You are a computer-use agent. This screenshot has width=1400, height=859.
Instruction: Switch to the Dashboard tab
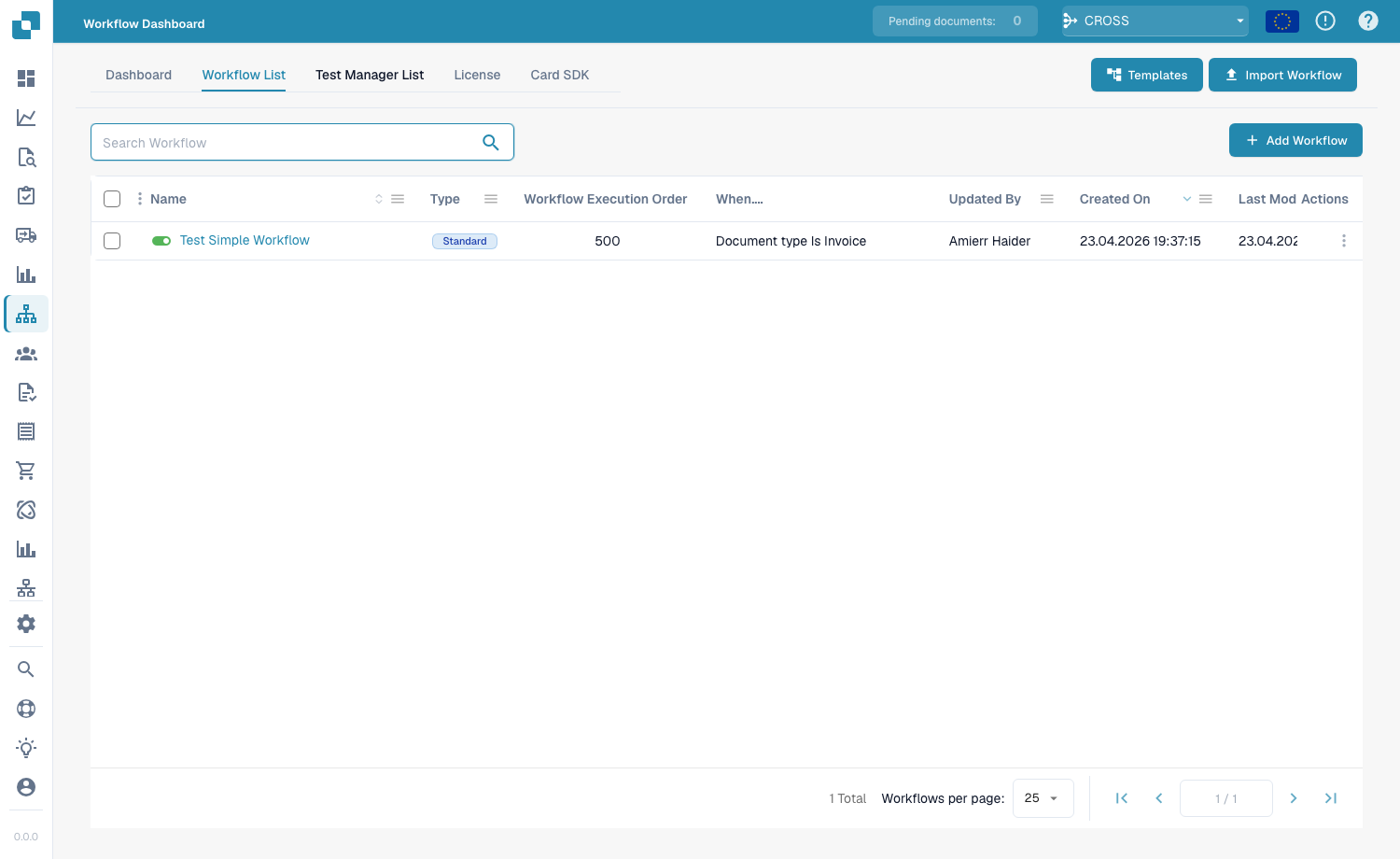pyautogui.click(x=139, y=75)
